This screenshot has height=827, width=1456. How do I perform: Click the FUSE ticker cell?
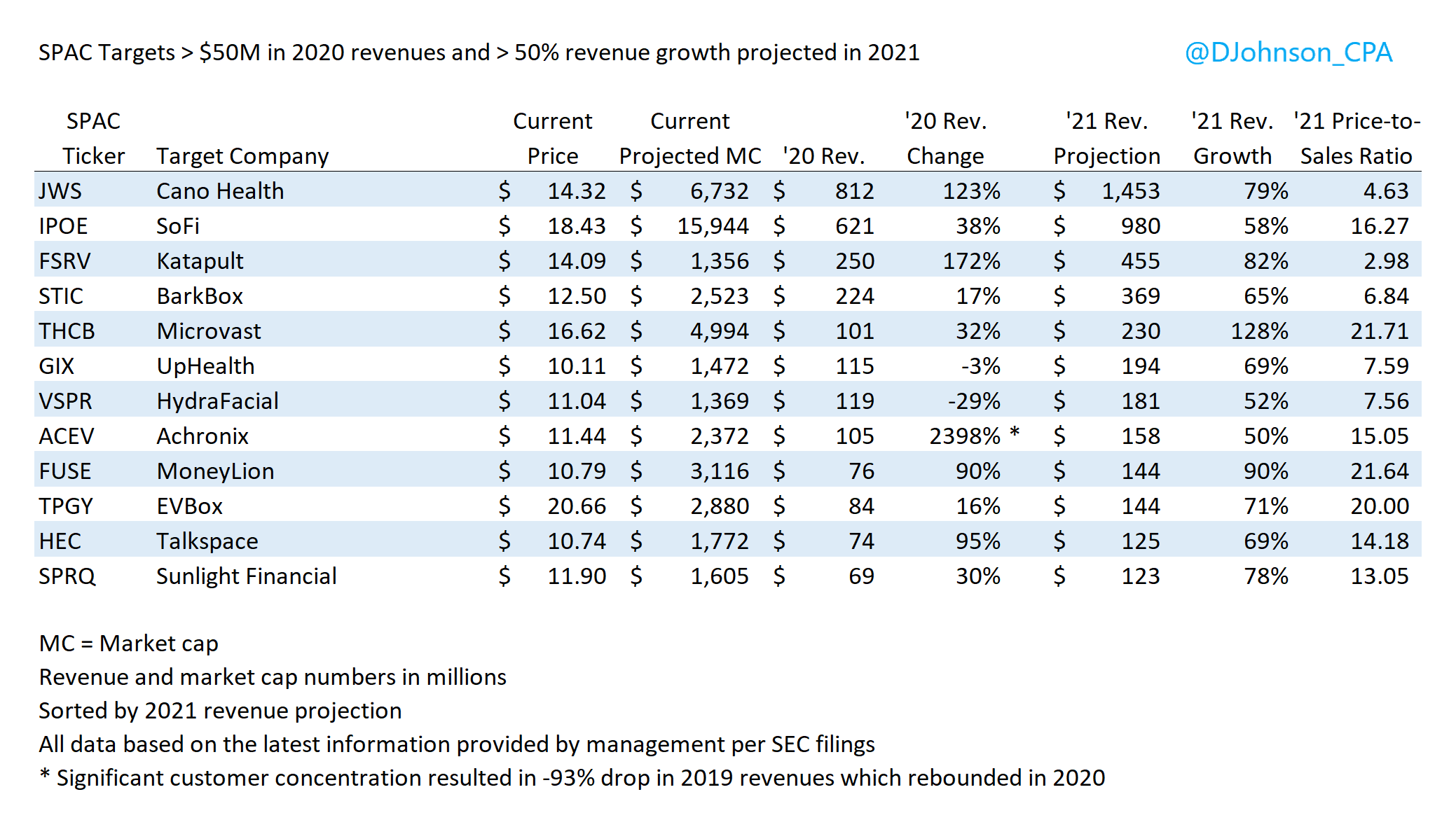[64, 471]
